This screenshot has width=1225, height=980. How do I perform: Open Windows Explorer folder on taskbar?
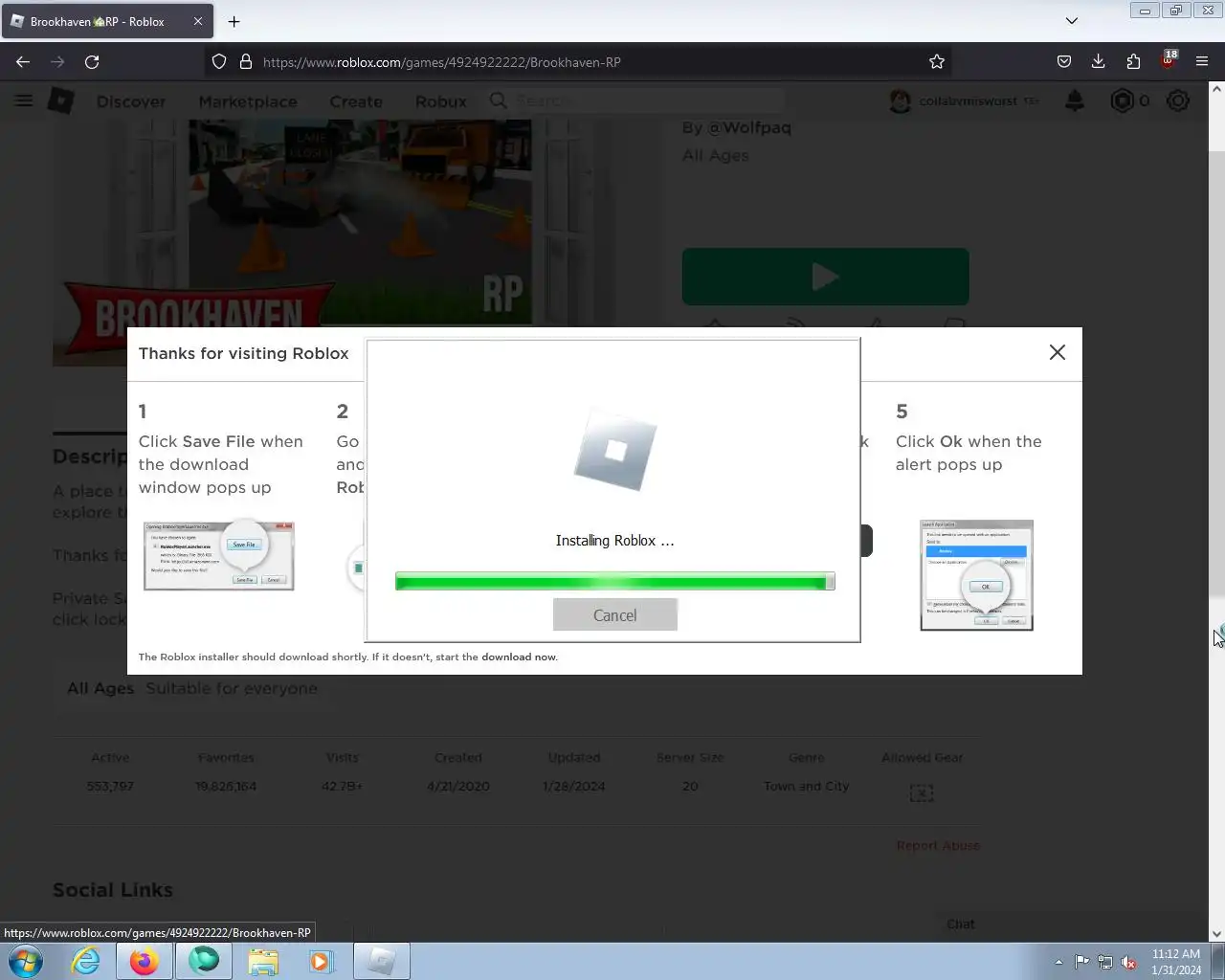263,961
